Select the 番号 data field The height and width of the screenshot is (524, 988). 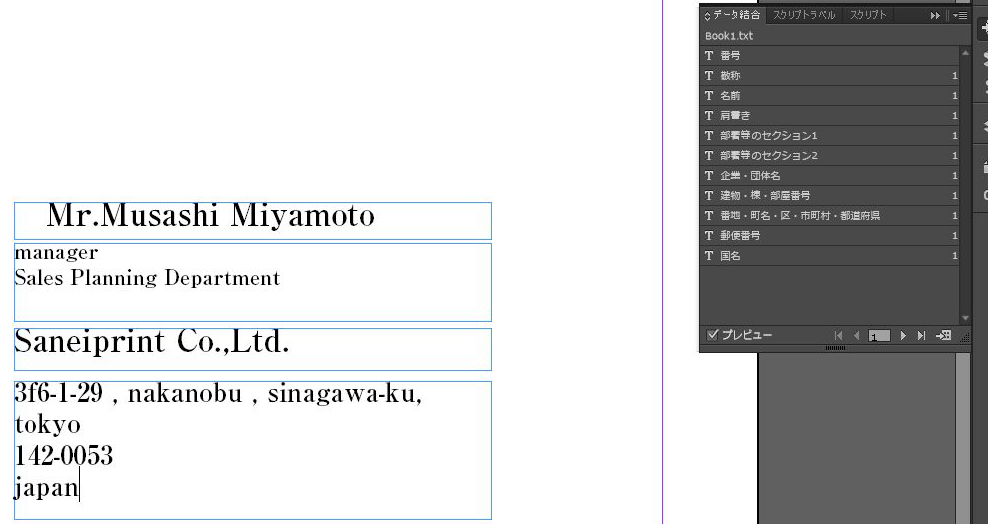click(x=830, y=55)
